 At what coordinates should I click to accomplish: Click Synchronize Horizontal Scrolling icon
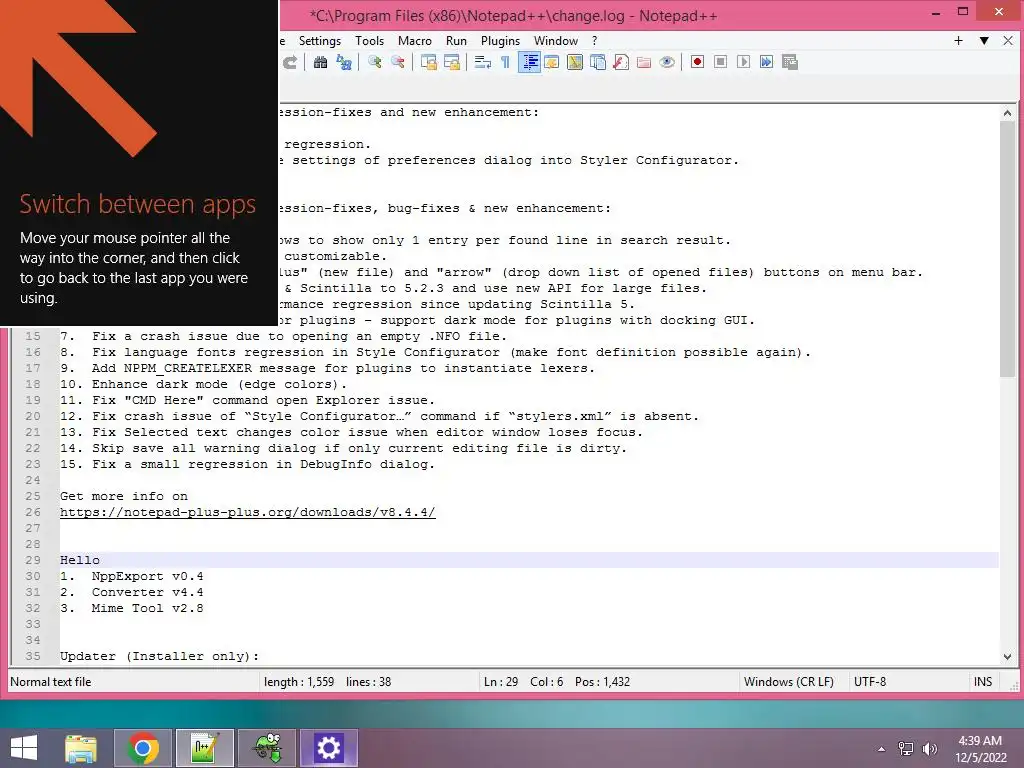[452, 62]
